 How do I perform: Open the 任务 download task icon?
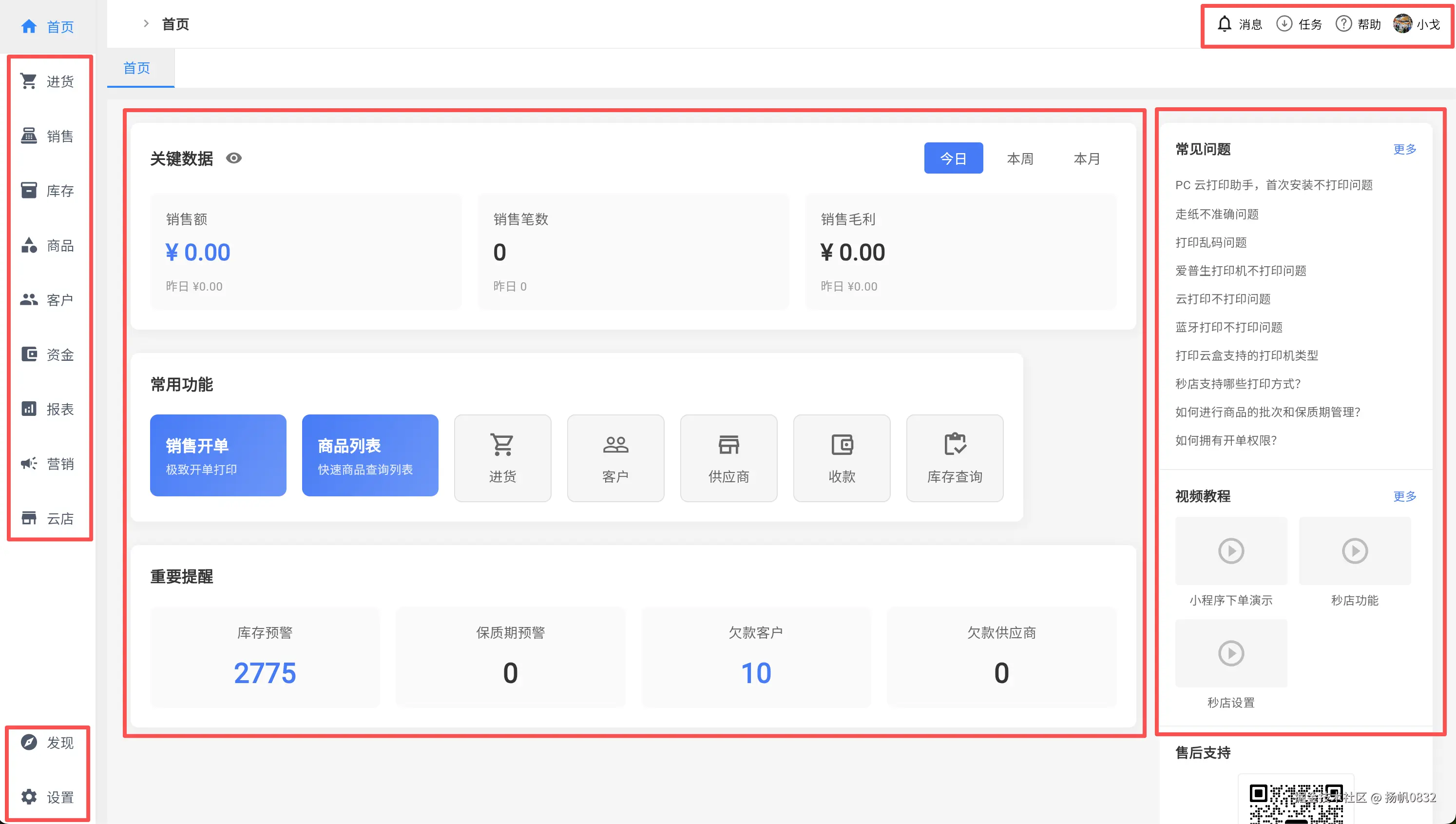(x=1284, y=24)
